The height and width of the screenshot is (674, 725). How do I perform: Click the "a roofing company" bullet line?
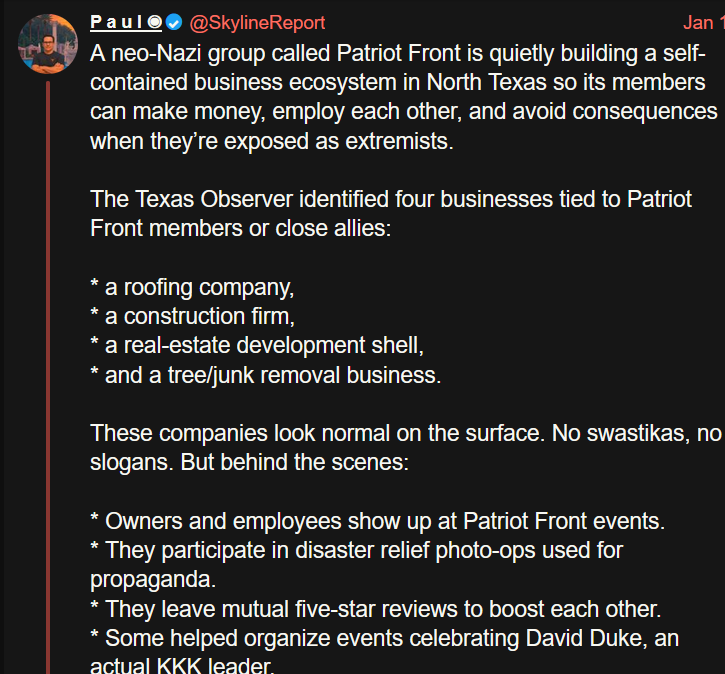pos(192,288)
